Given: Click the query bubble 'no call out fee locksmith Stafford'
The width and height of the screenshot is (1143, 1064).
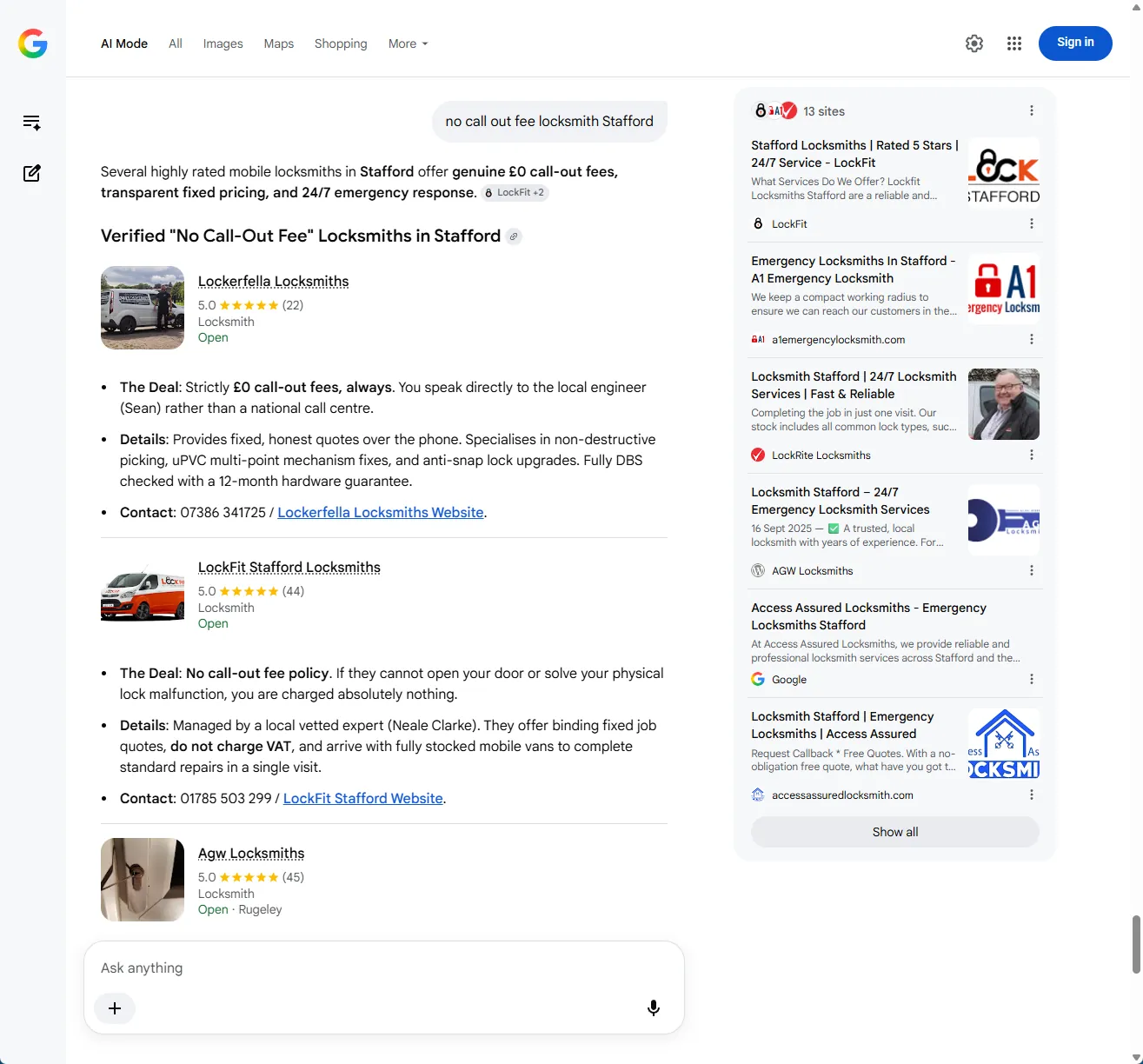Looking at the screenshot, I should [549, 121].
